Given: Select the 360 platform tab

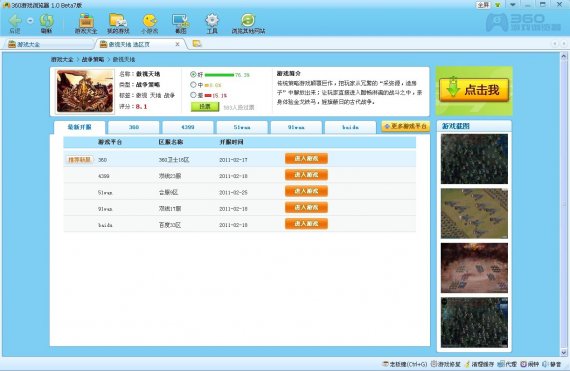Looking at the screenshot, I should pyautogui.click(x=134, y=127).
